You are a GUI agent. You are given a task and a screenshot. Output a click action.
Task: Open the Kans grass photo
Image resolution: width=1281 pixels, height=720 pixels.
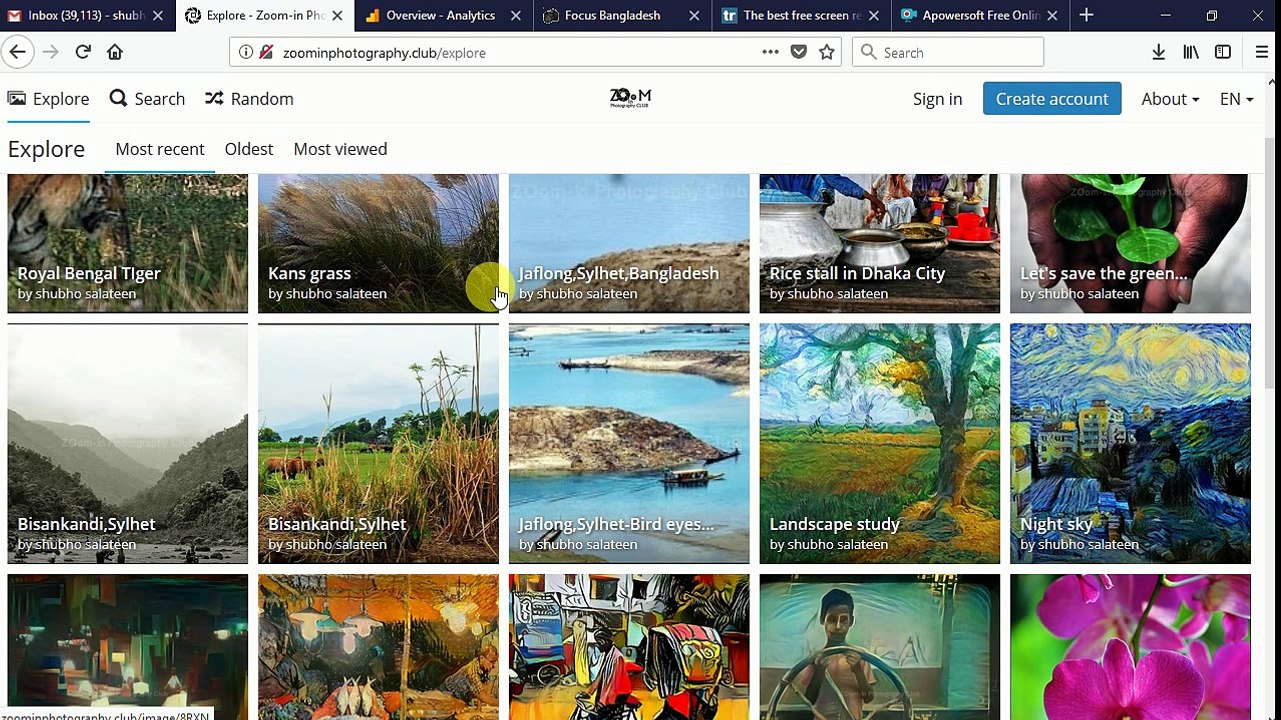point(378,243)
